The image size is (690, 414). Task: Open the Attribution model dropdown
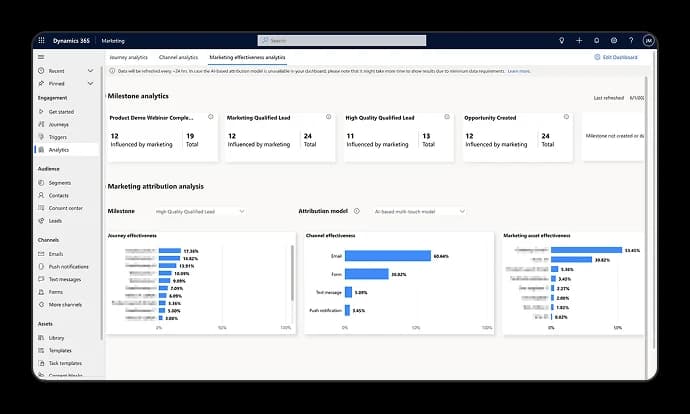419,211
